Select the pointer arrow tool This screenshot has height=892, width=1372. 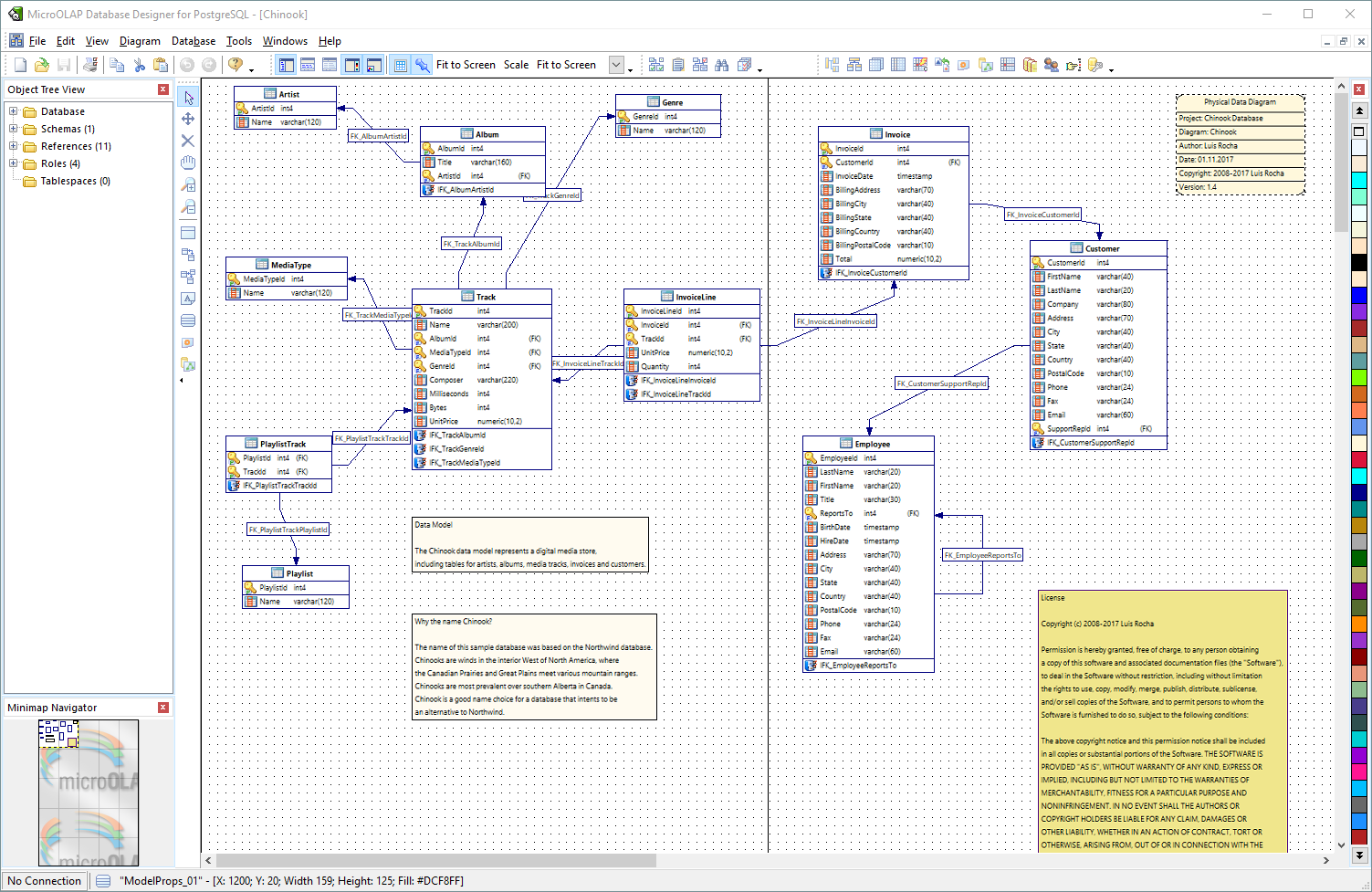tap(188, 98)
